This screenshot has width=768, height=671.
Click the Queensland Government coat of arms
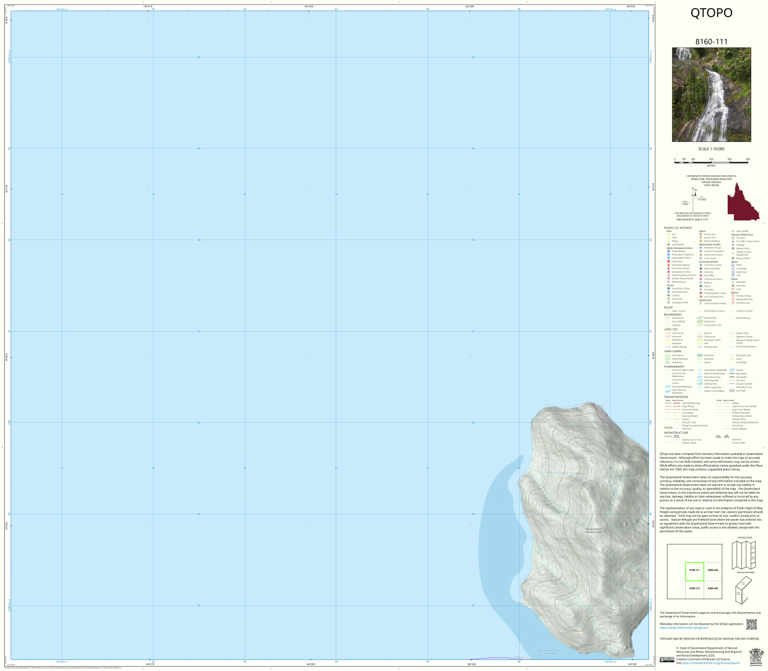tap(757, 656)
